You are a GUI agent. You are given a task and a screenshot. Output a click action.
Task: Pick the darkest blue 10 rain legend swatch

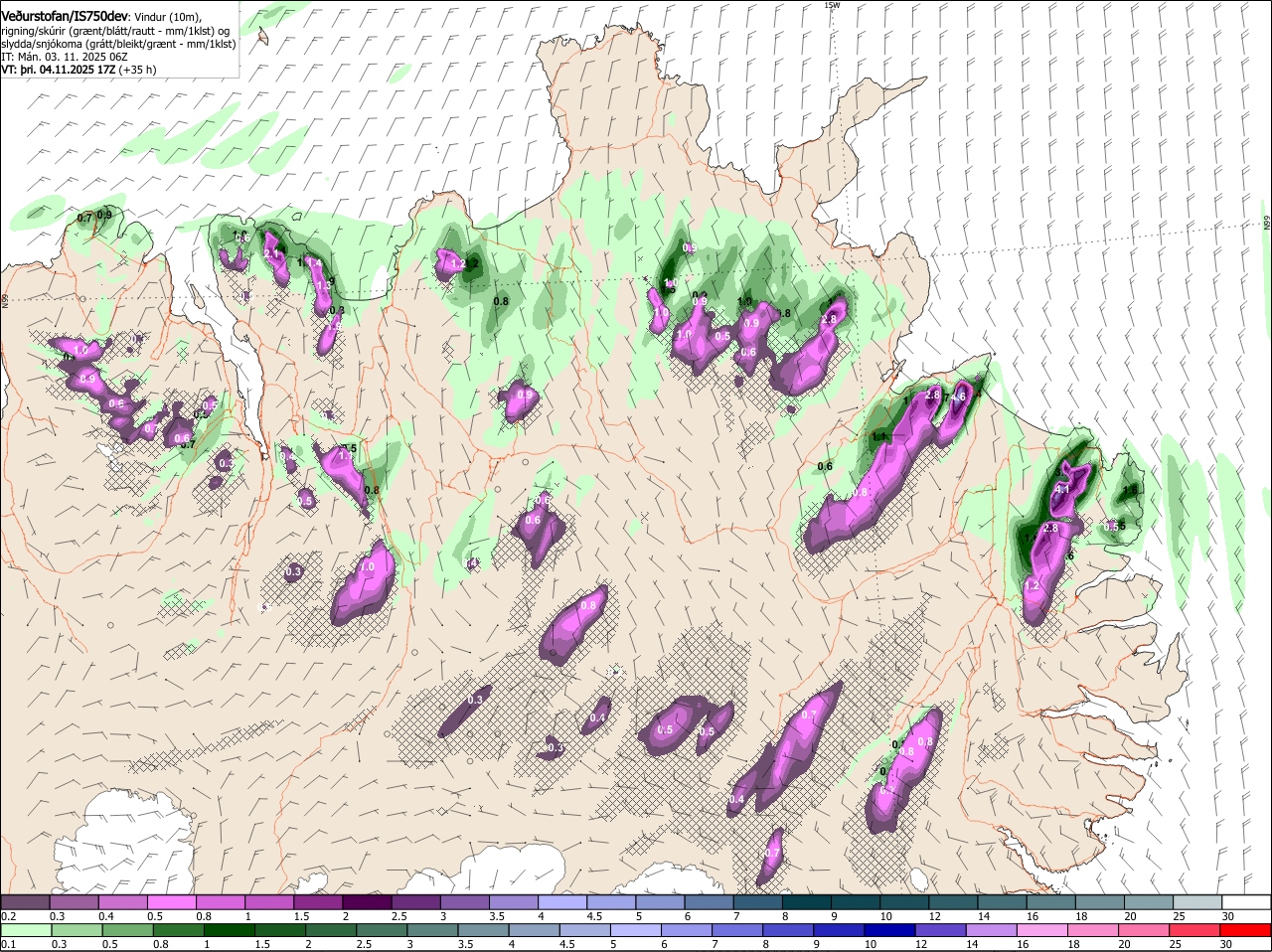[890, 929]
